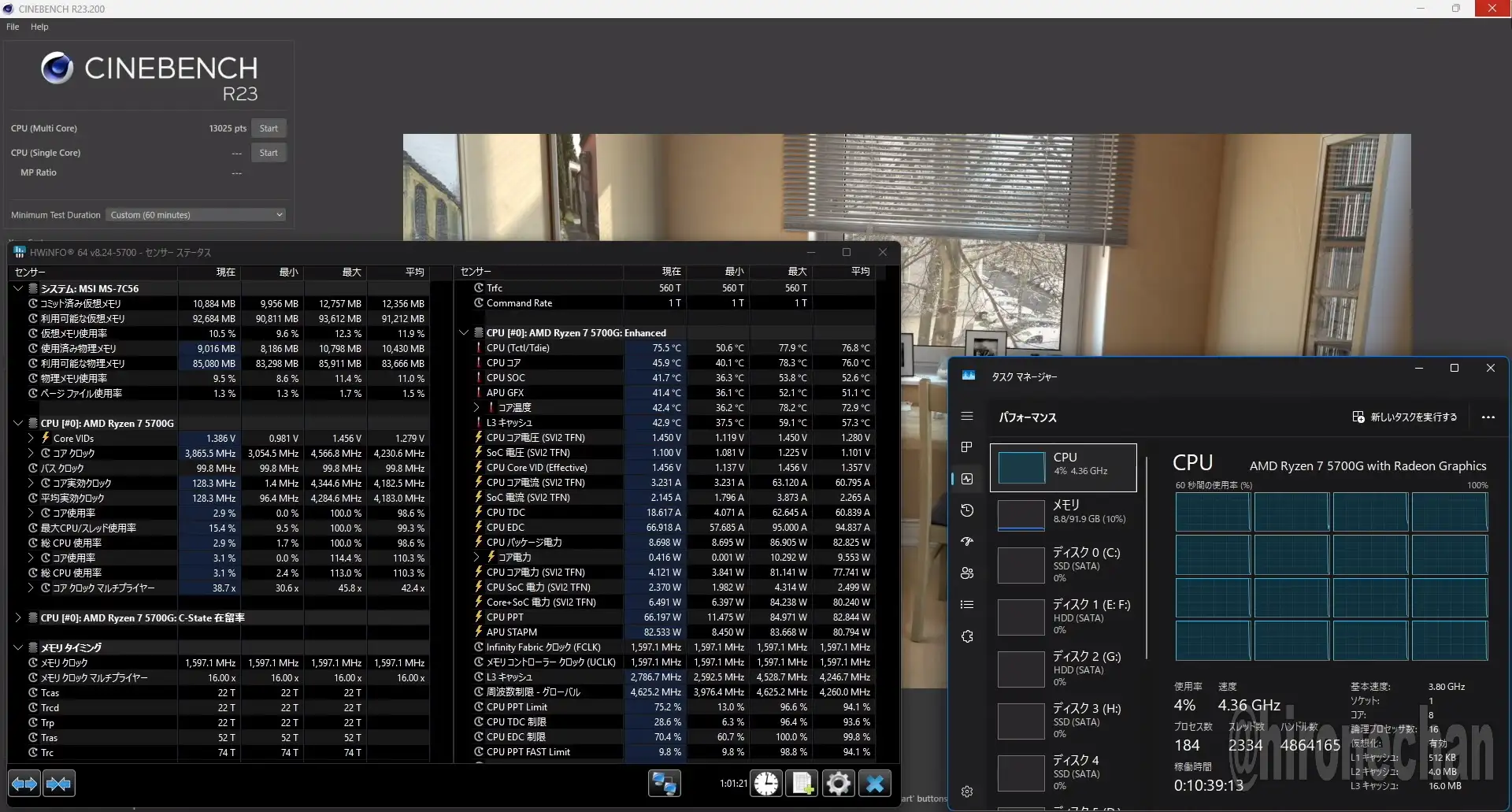Select メモリ クロック sensor row
1512x812 pixels.
coord(220,663)
